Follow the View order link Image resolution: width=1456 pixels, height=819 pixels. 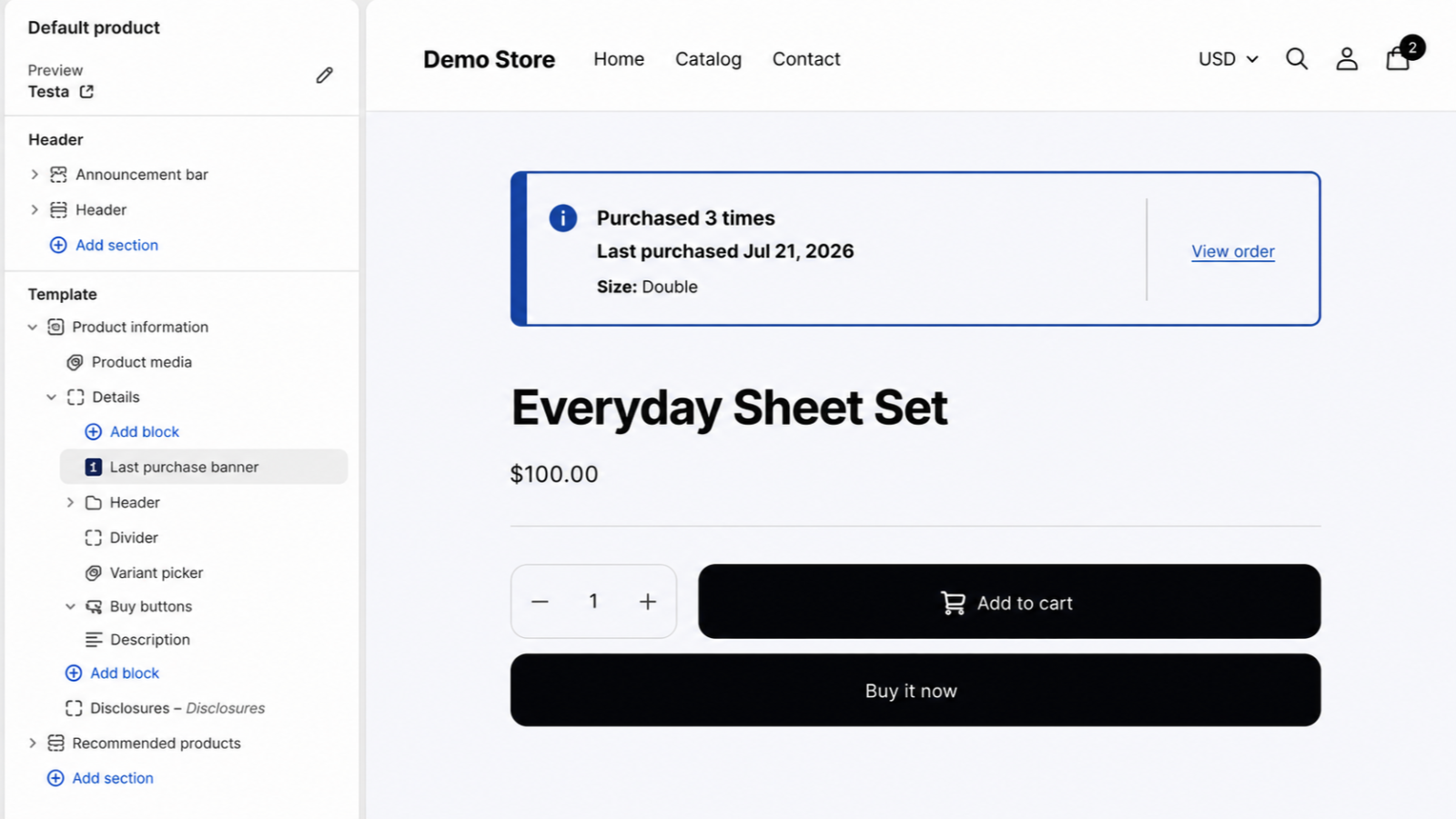[x=1233, y=252]
